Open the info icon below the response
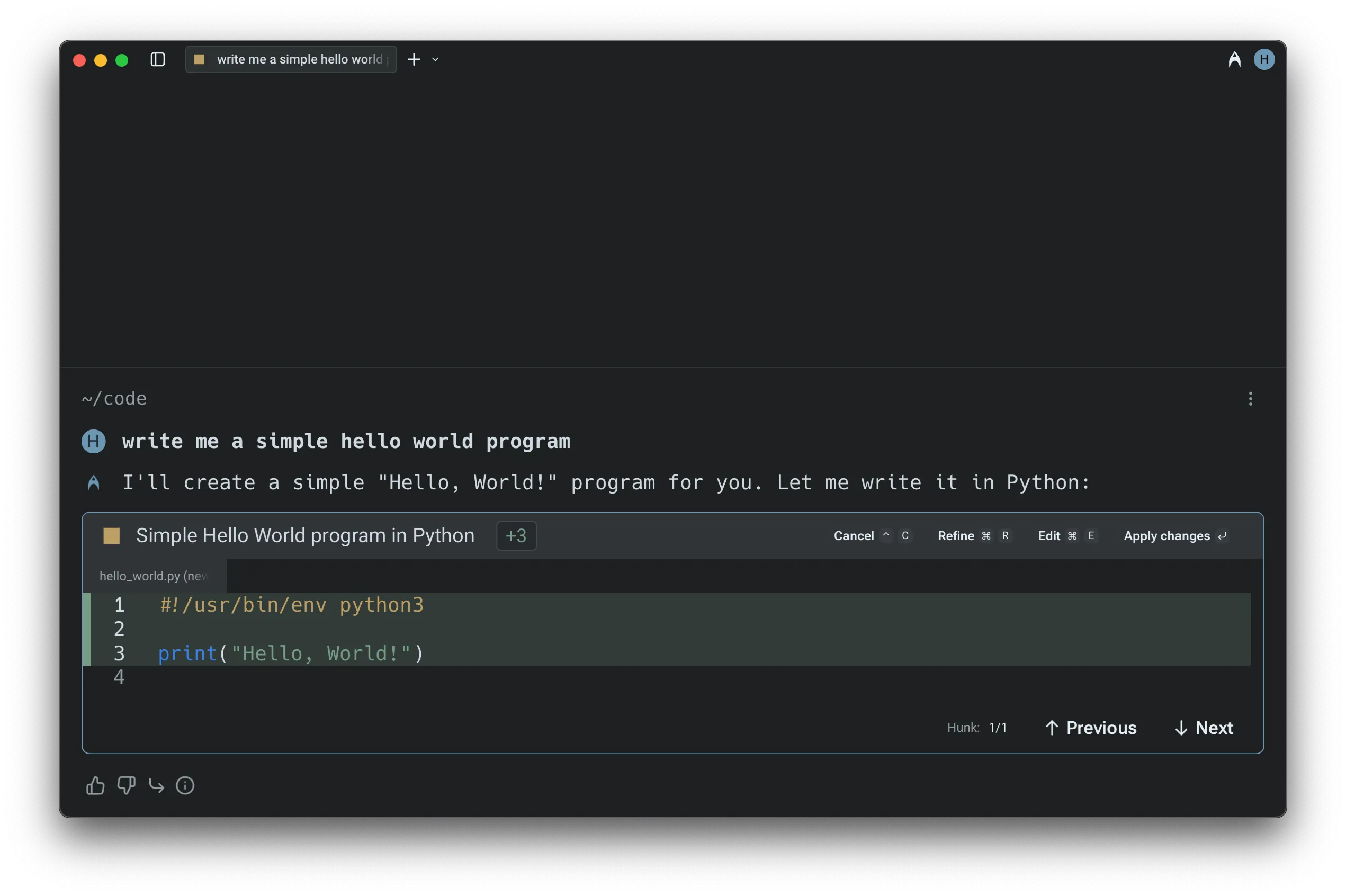1346x896 pixels. click(x=185, y=785)
